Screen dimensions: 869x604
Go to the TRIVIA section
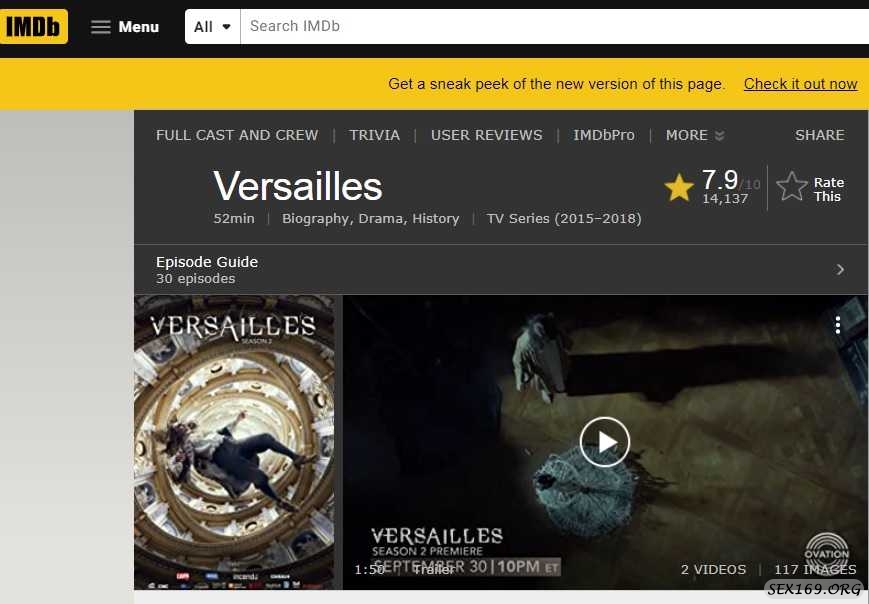point(374,135)
